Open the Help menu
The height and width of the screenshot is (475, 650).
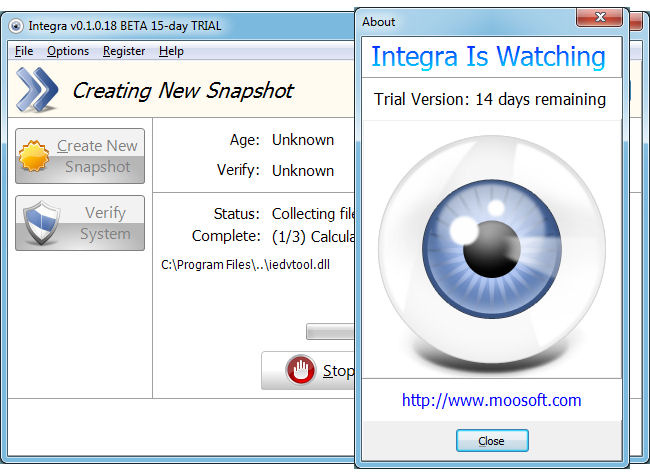click(171, 51)
